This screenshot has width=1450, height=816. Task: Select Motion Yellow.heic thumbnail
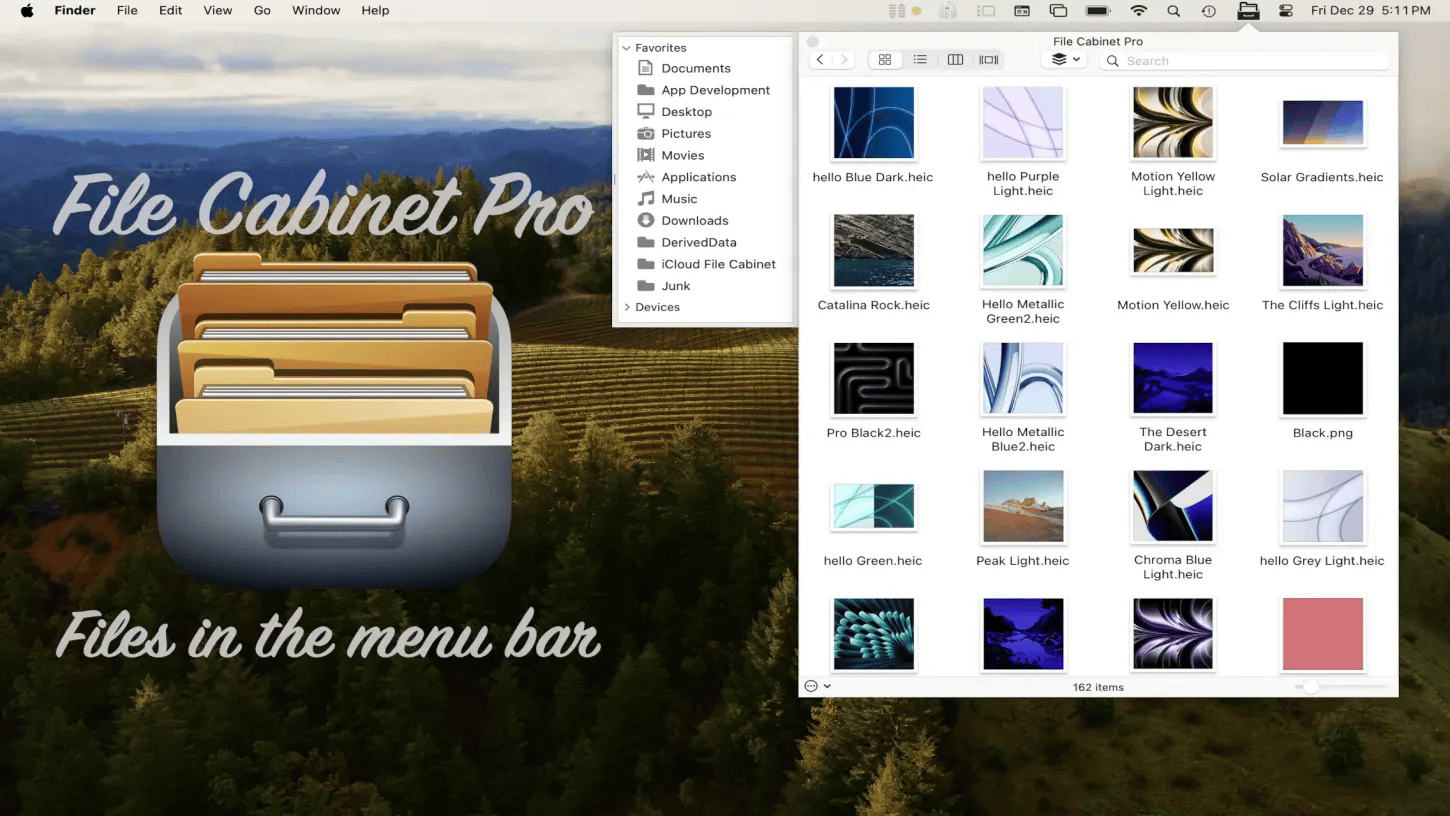(1173, 251)
